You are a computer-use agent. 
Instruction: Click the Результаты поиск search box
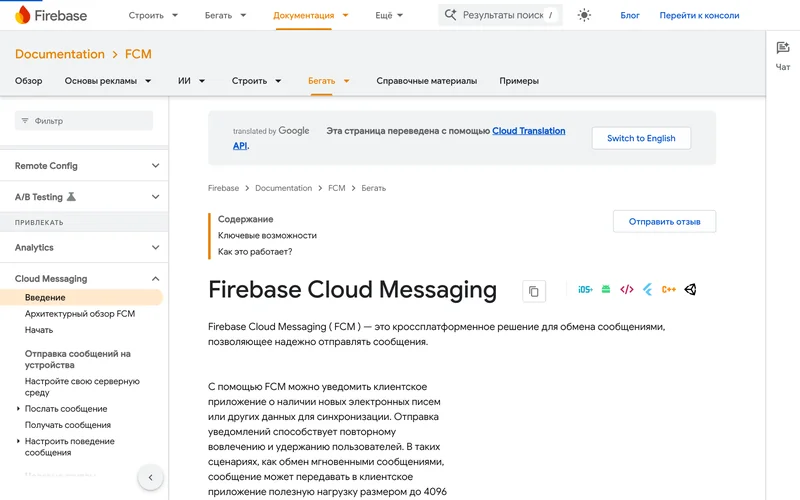(500, 15)
